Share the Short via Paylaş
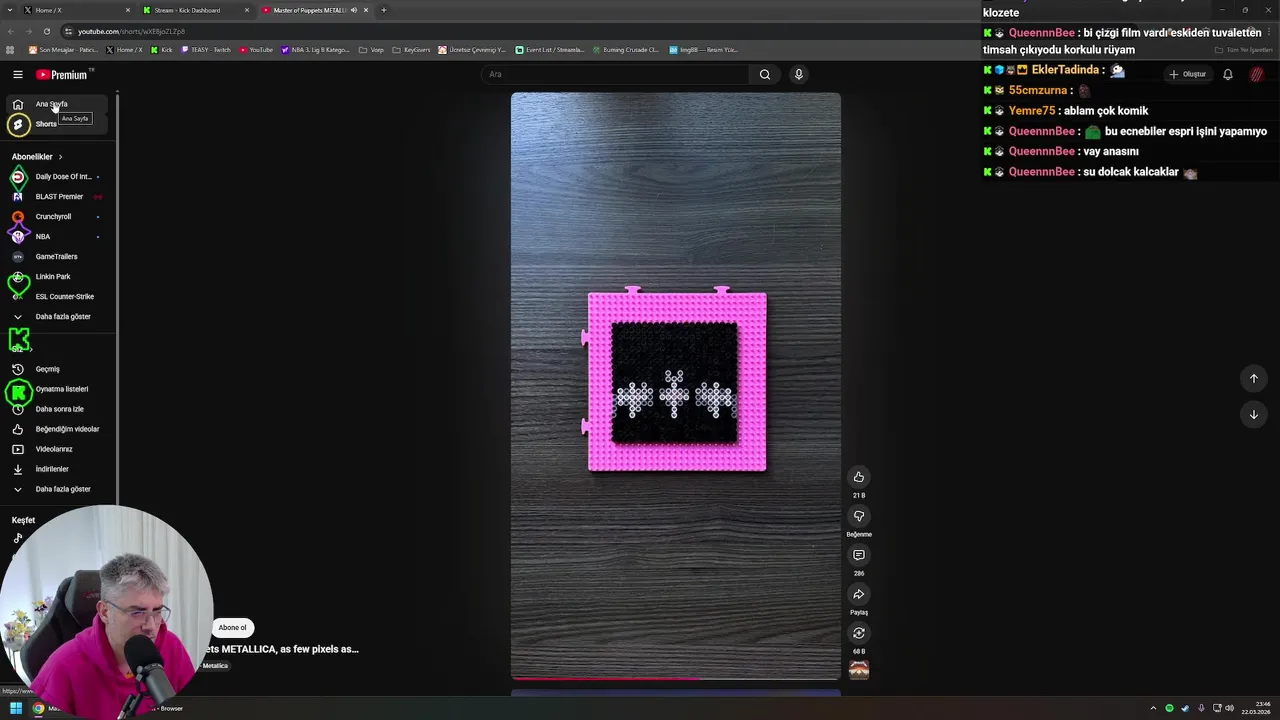This screenshot has width=1280, height=720. (858, 594)
